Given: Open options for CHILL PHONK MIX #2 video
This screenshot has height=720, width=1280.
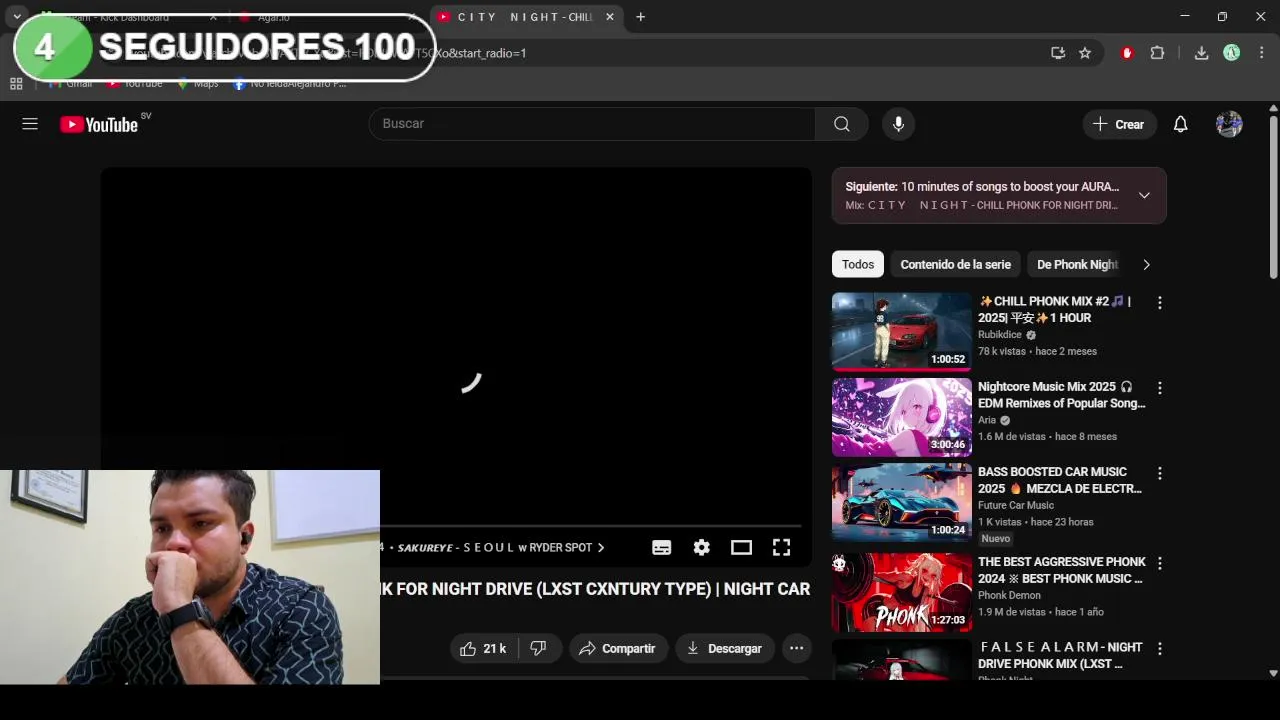Looking at the screenshot, I should click(1159, 302).
